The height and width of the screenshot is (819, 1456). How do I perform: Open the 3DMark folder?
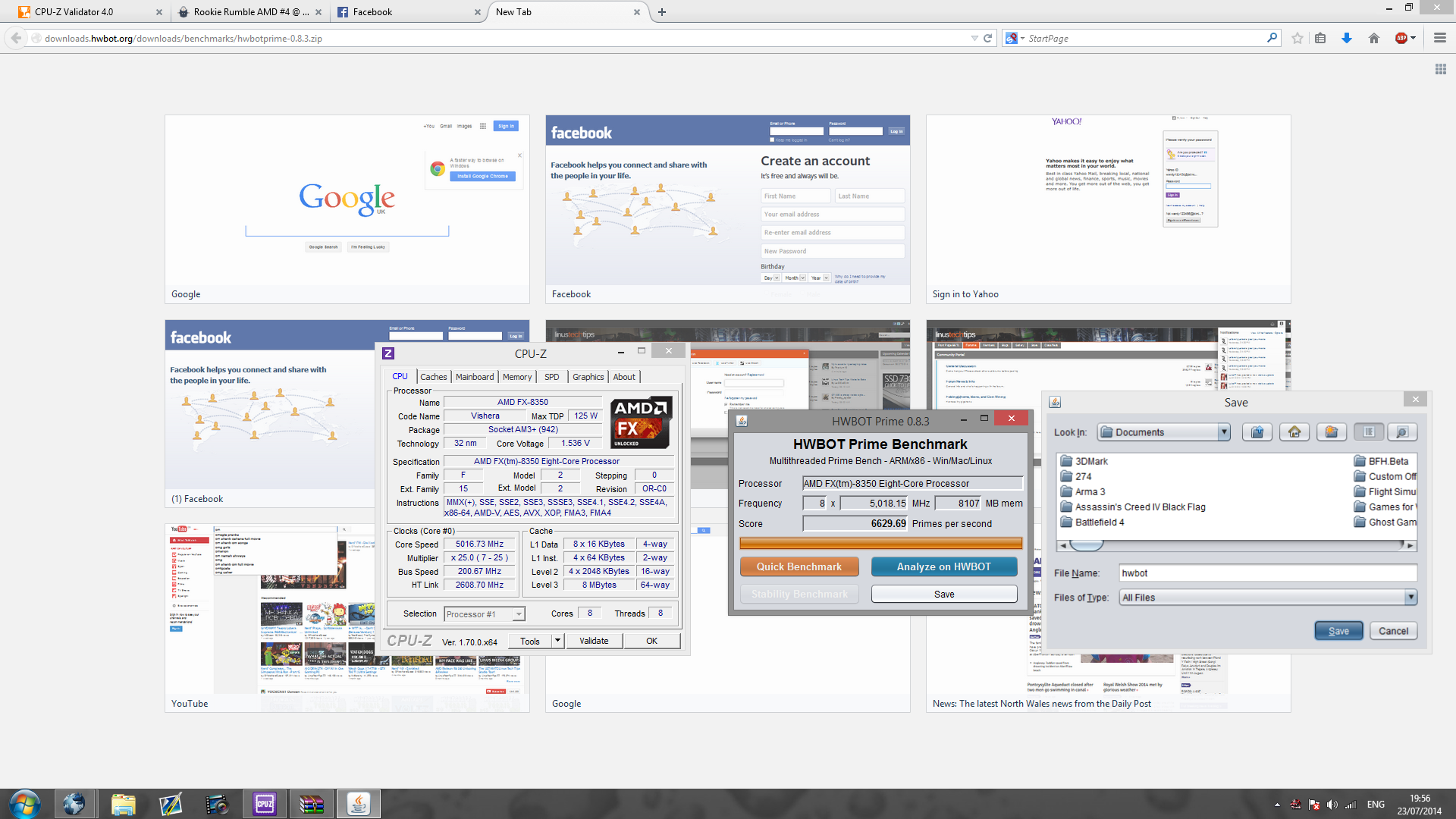(1084, 461)
